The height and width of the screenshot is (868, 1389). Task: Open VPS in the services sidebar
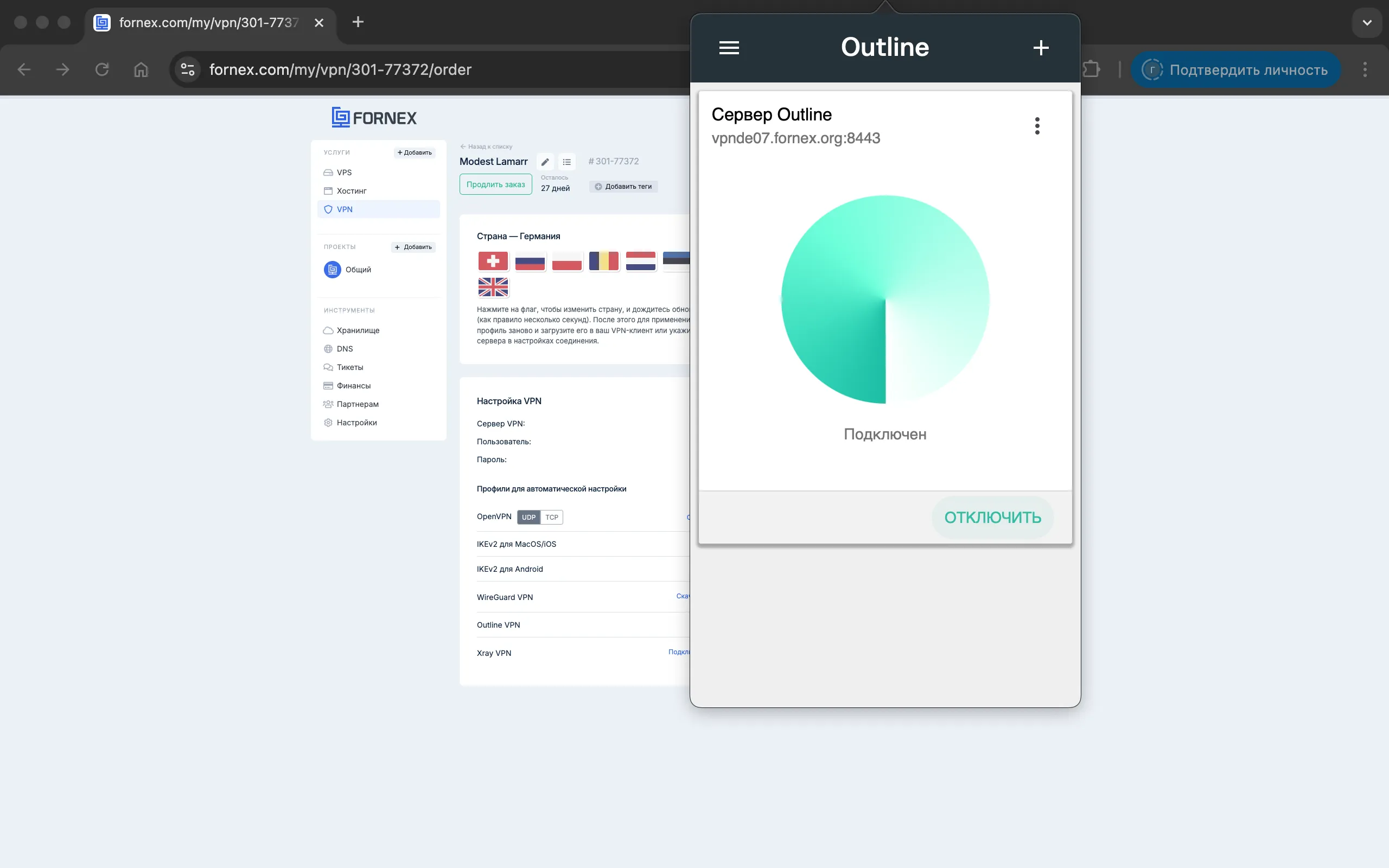(x=344, y=172)
